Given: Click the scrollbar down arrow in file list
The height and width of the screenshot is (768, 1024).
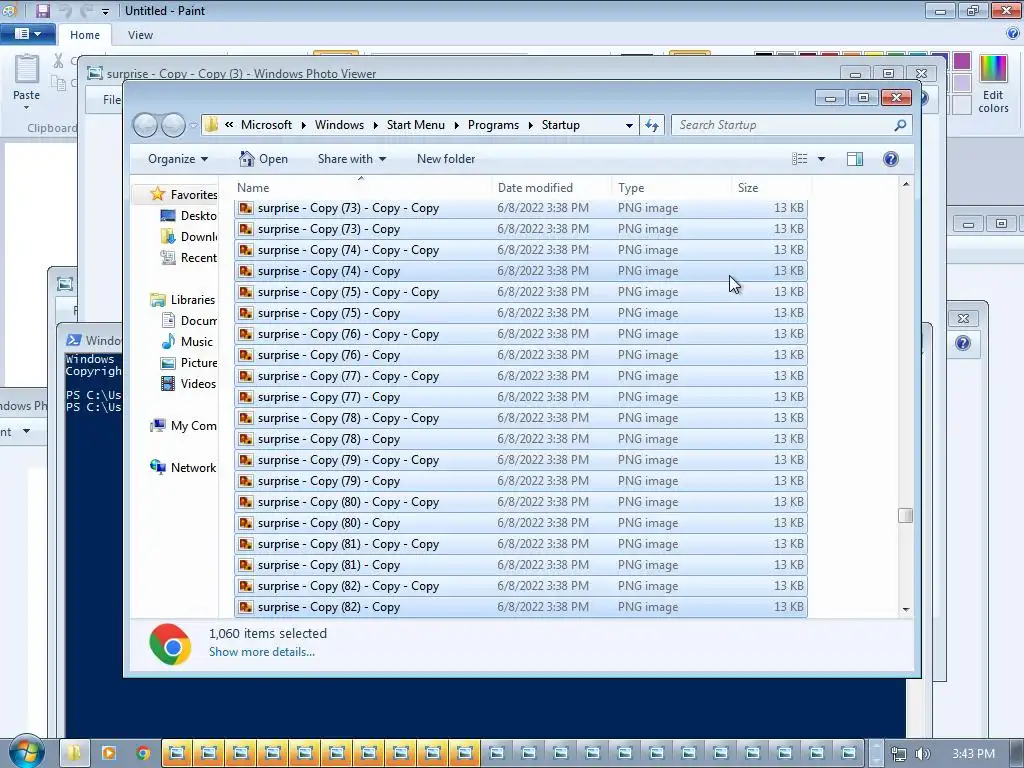Looking at the screenshot, I should (905, 609).
